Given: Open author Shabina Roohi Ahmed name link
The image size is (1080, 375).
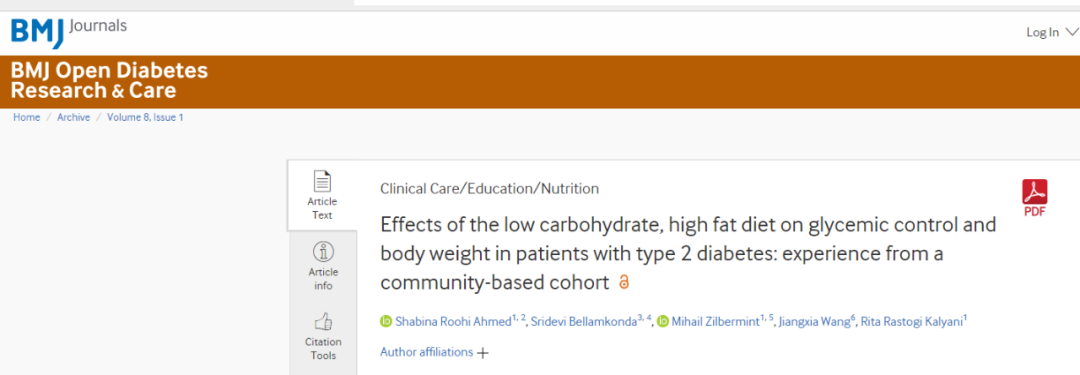Looking at the screenshot, I should (453, 321).
